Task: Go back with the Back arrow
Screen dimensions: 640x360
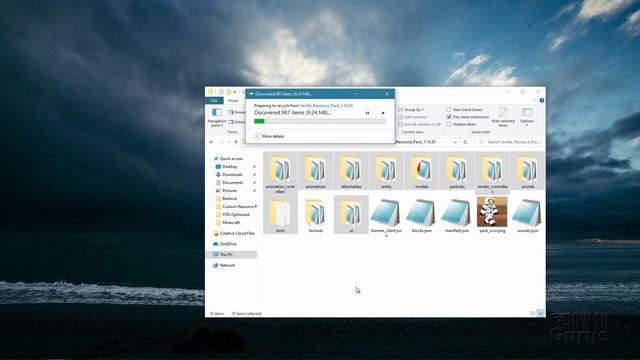Action: (211, 142)
